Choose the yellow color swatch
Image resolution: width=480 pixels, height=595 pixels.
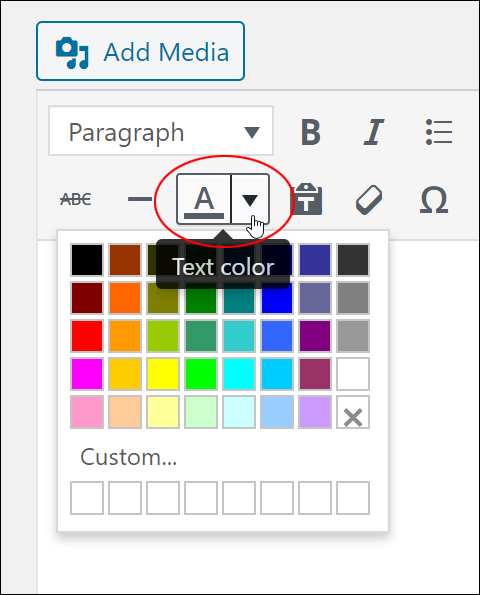click(163, 374)
